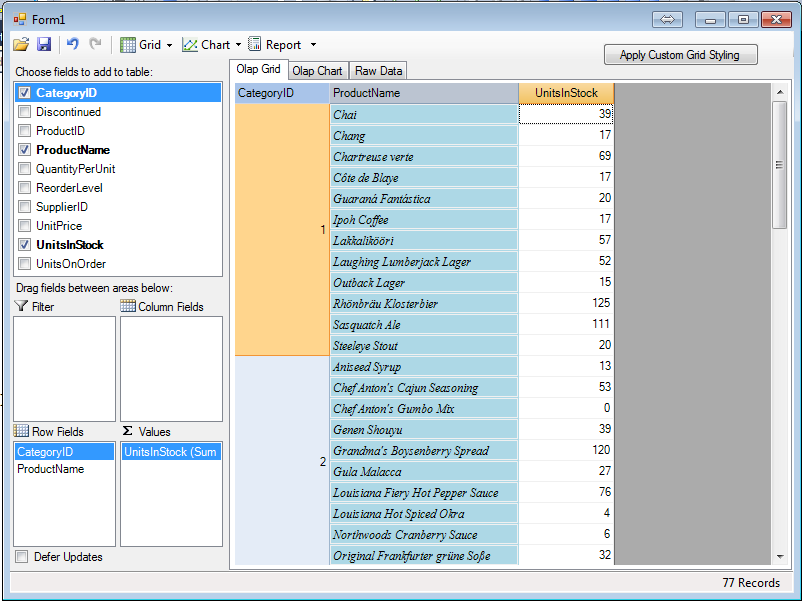Check the ReorderLevel field checkbox
The image size is (802, 602).
(24, 187)
